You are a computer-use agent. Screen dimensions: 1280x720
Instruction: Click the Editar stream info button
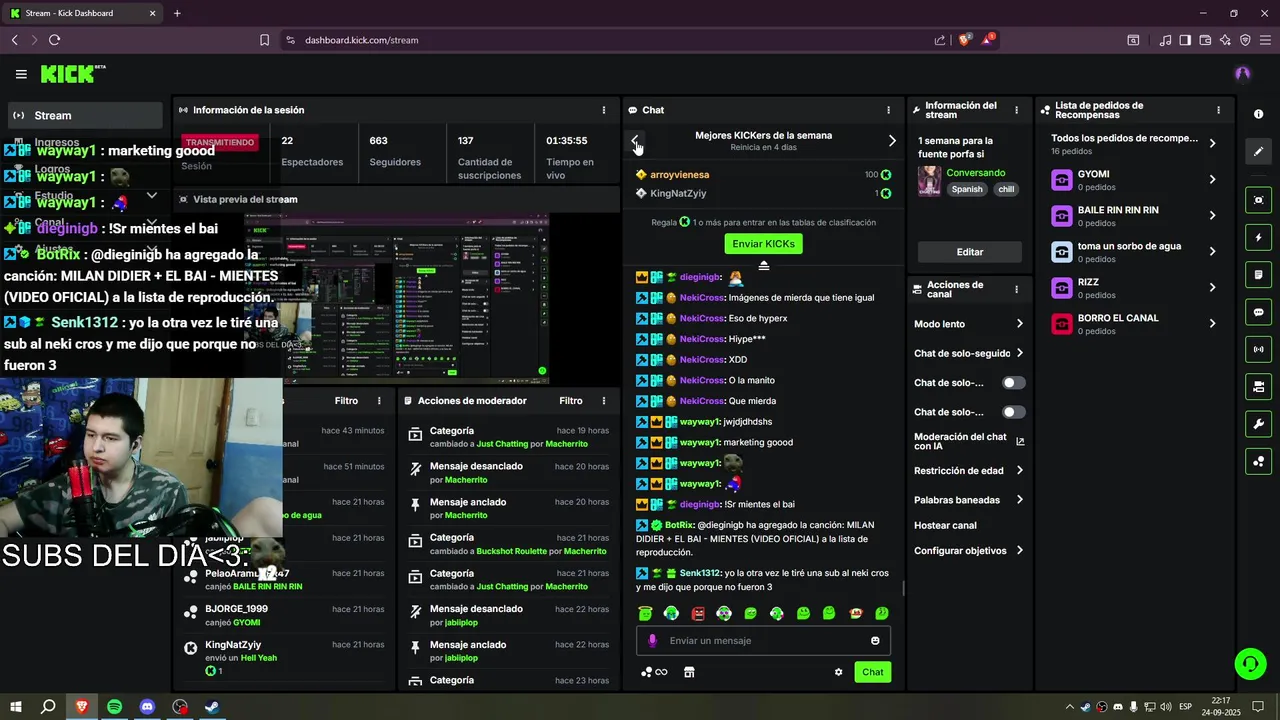coord(970,252)
